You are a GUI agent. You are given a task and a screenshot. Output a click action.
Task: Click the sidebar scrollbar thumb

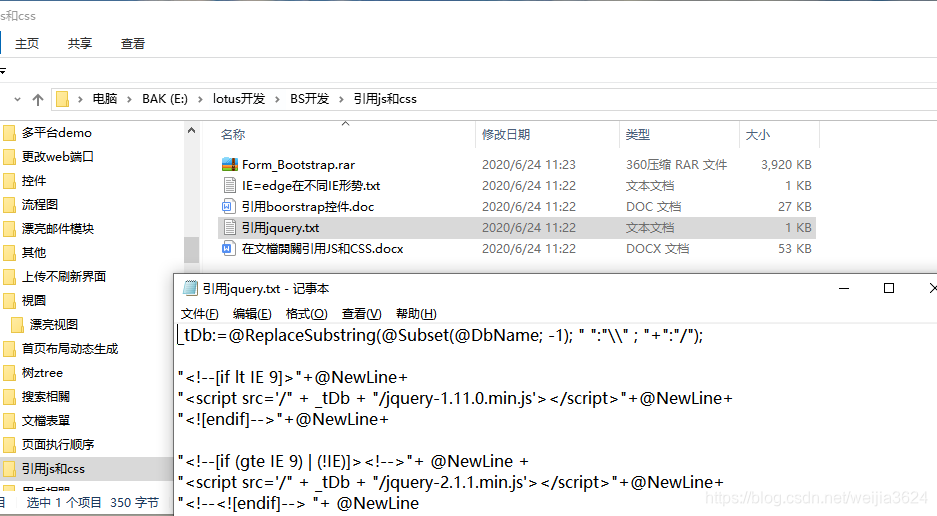click(x=191, y=250)
